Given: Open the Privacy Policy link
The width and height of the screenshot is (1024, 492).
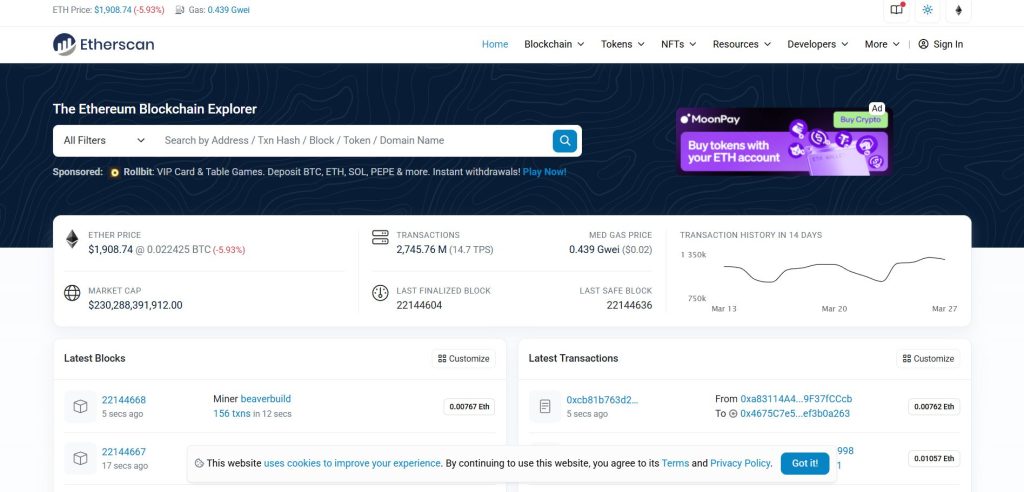Looking at the screenshot, I should pos(741,463).
